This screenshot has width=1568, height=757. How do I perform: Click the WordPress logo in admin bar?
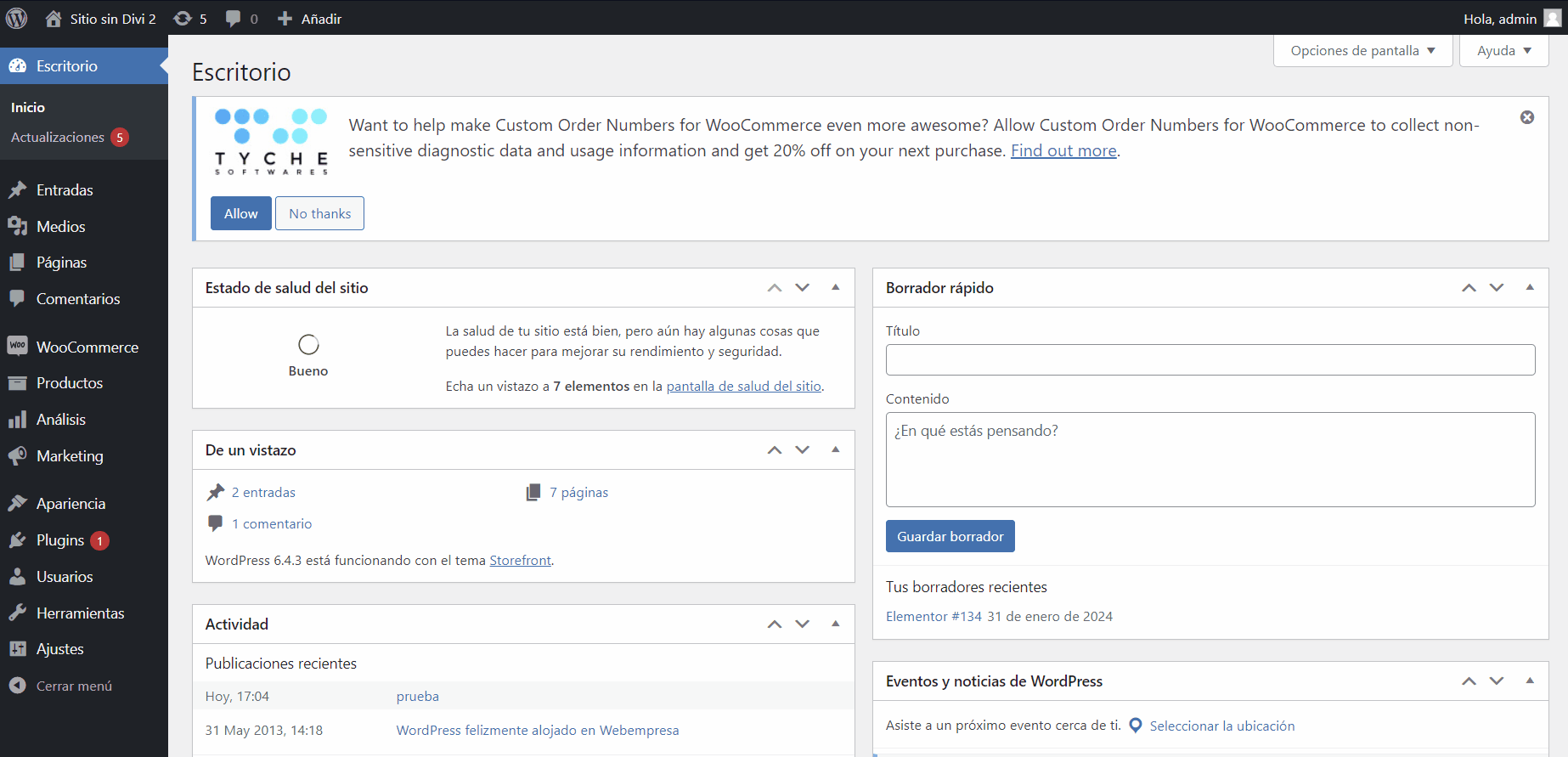pos(17,18)
